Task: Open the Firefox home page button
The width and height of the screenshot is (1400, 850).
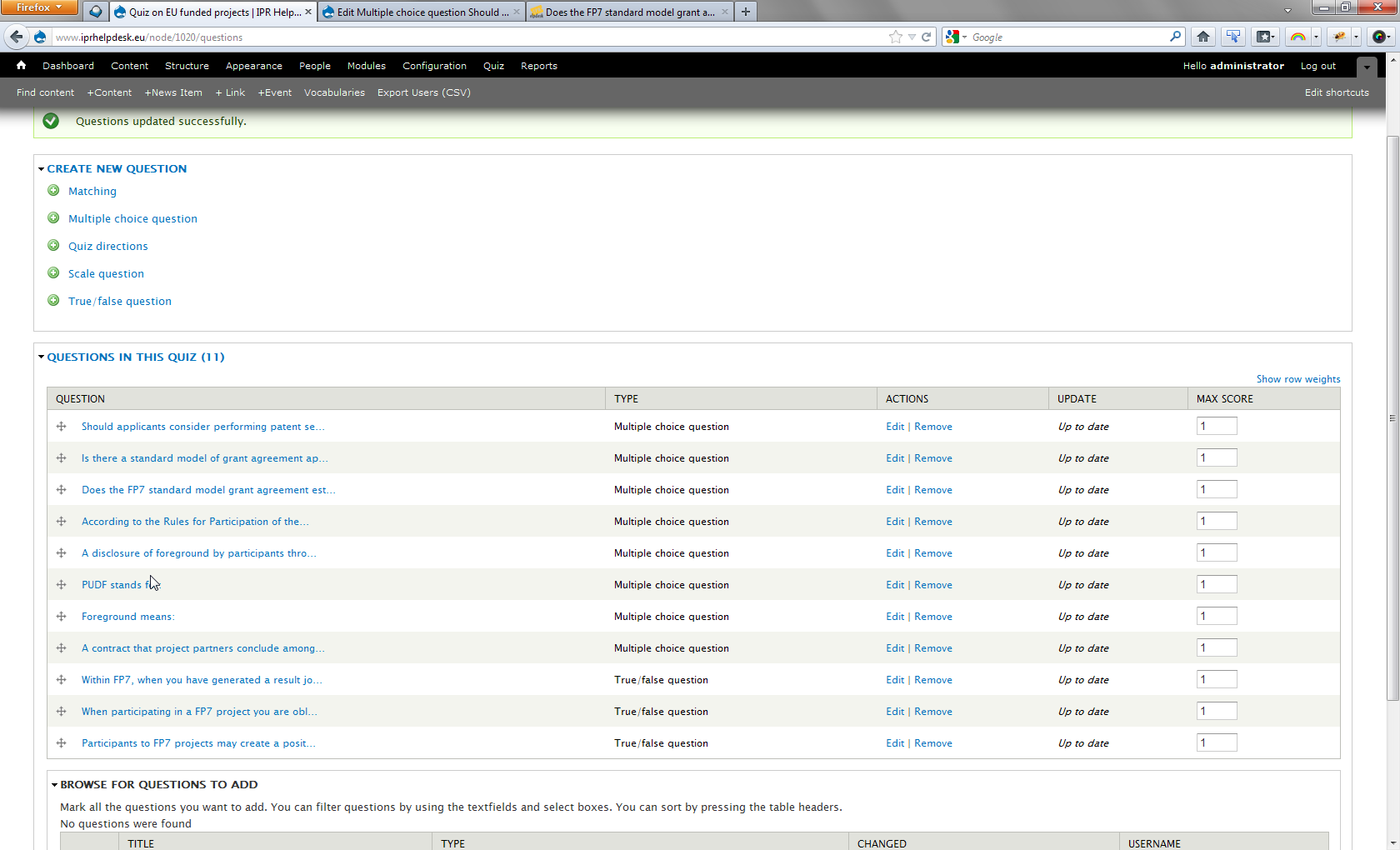Action: point(1203,37)
